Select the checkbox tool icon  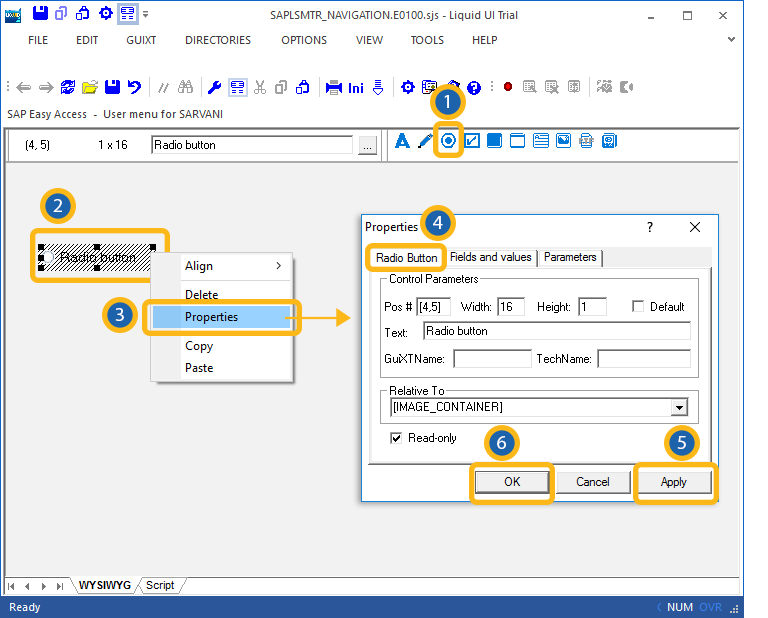click(471, 141)
